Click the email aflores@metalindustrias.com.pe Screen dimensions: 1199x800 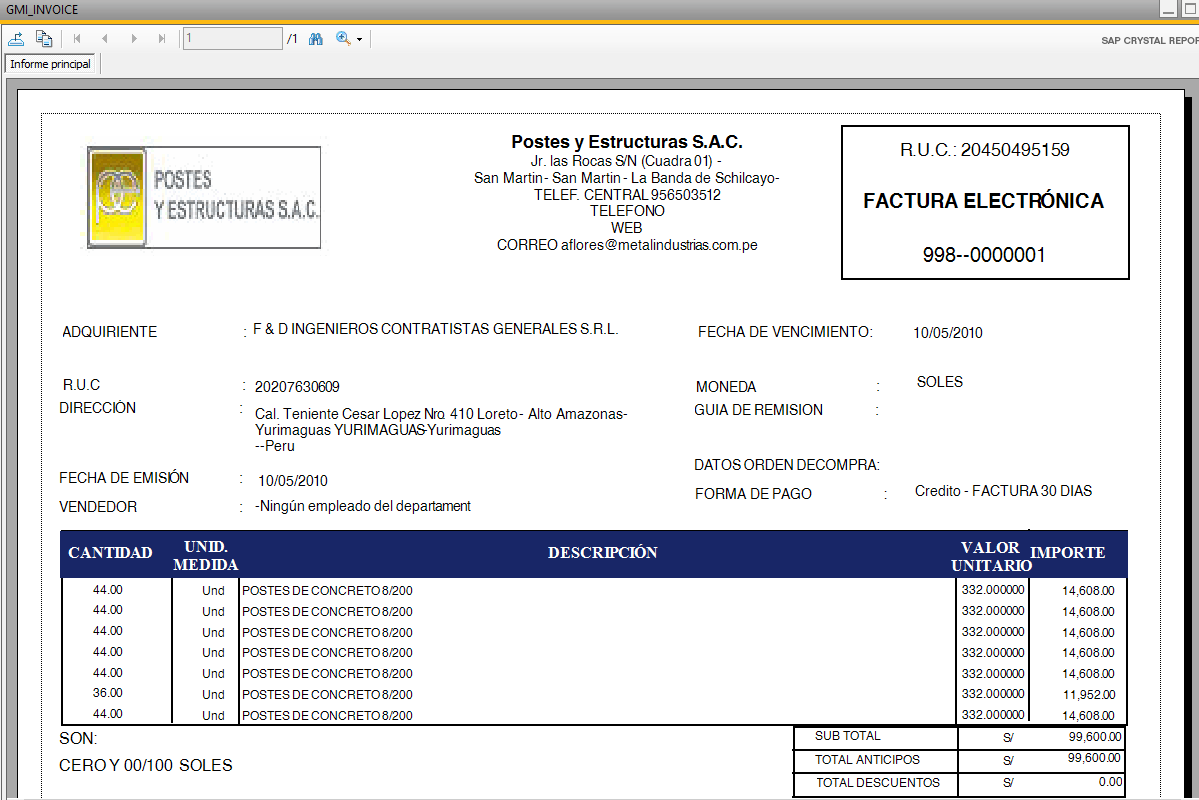tap(659, 246)
